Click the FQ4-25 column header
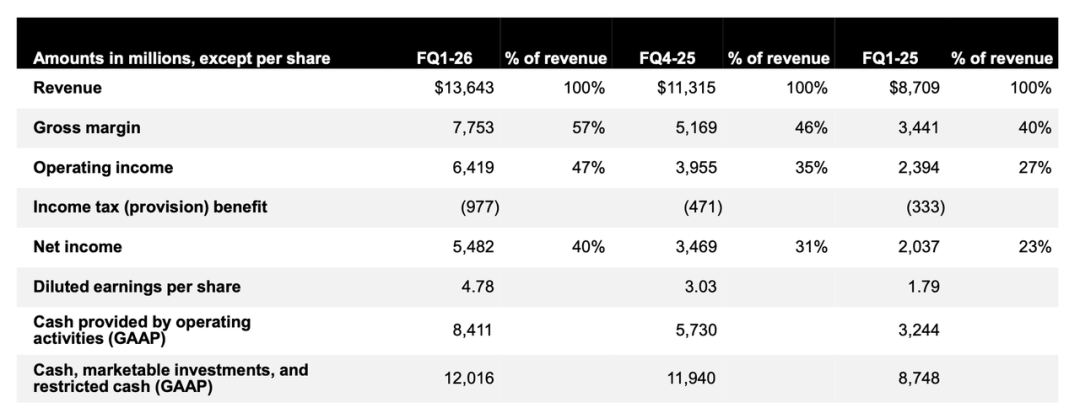This screenshot has width=1080, height=419. click(668, 59)
